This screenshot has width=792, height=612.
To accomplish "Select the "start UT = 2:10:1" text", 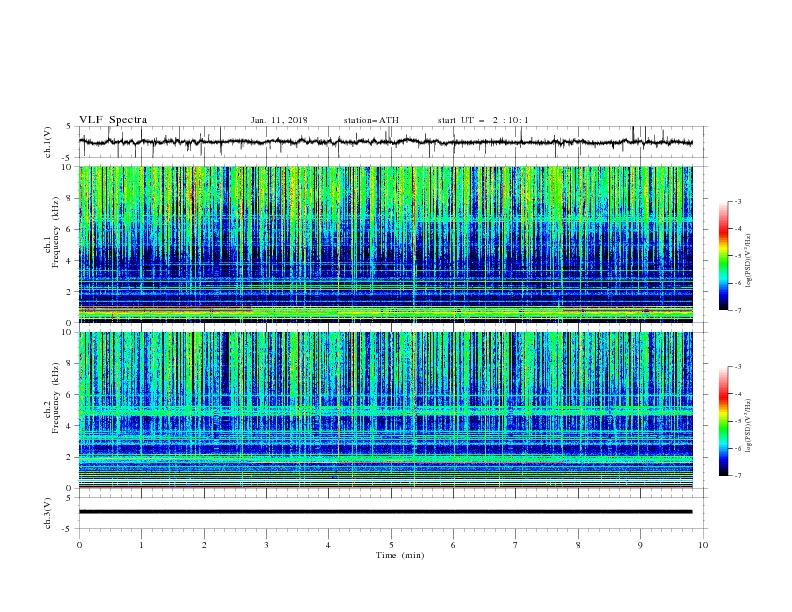I will pos(483,120).
